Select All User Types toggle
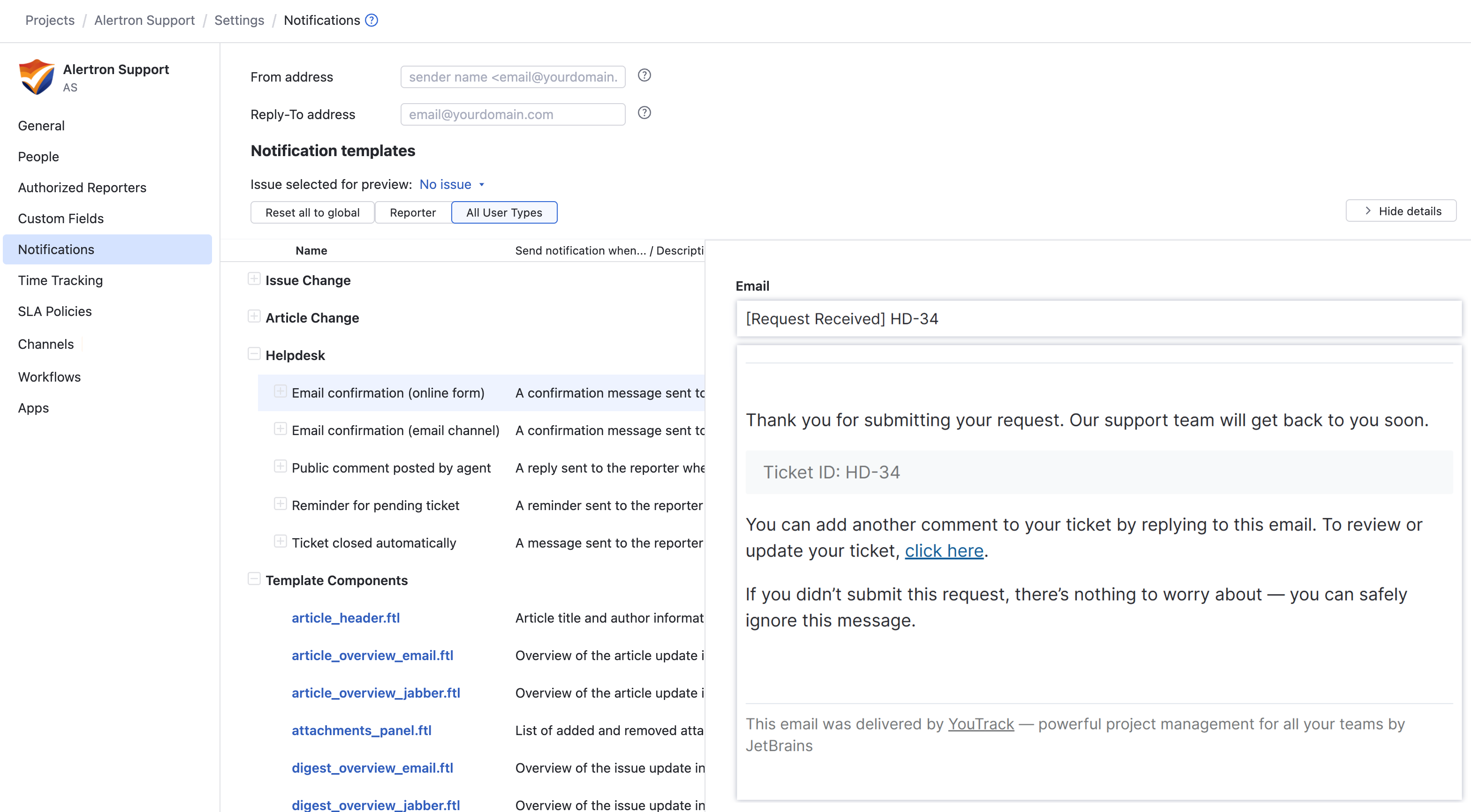 click(504, 213)
